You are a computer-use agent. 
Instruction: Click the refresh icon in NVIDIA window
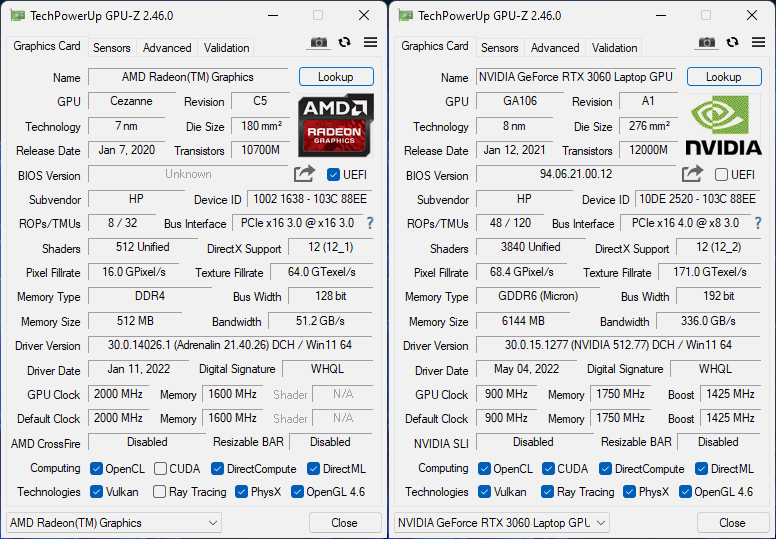[733, 42]
